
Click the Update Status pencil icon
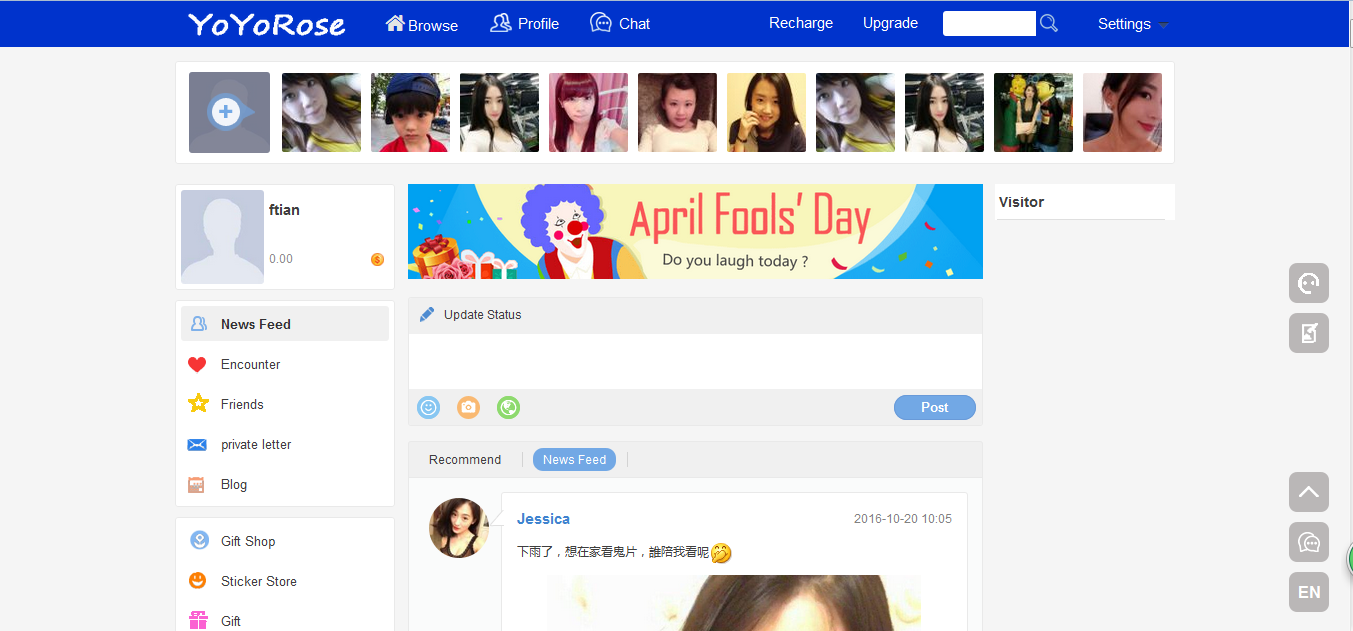427,314
